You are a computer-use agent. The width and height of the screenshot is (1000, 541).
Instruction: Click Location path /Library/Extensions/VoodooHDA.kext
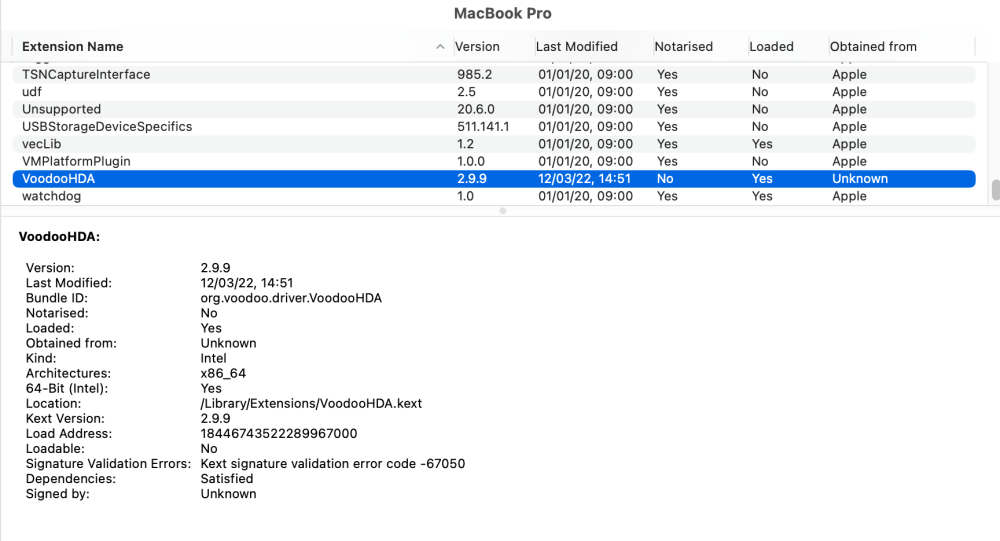[x=311, y=403]
